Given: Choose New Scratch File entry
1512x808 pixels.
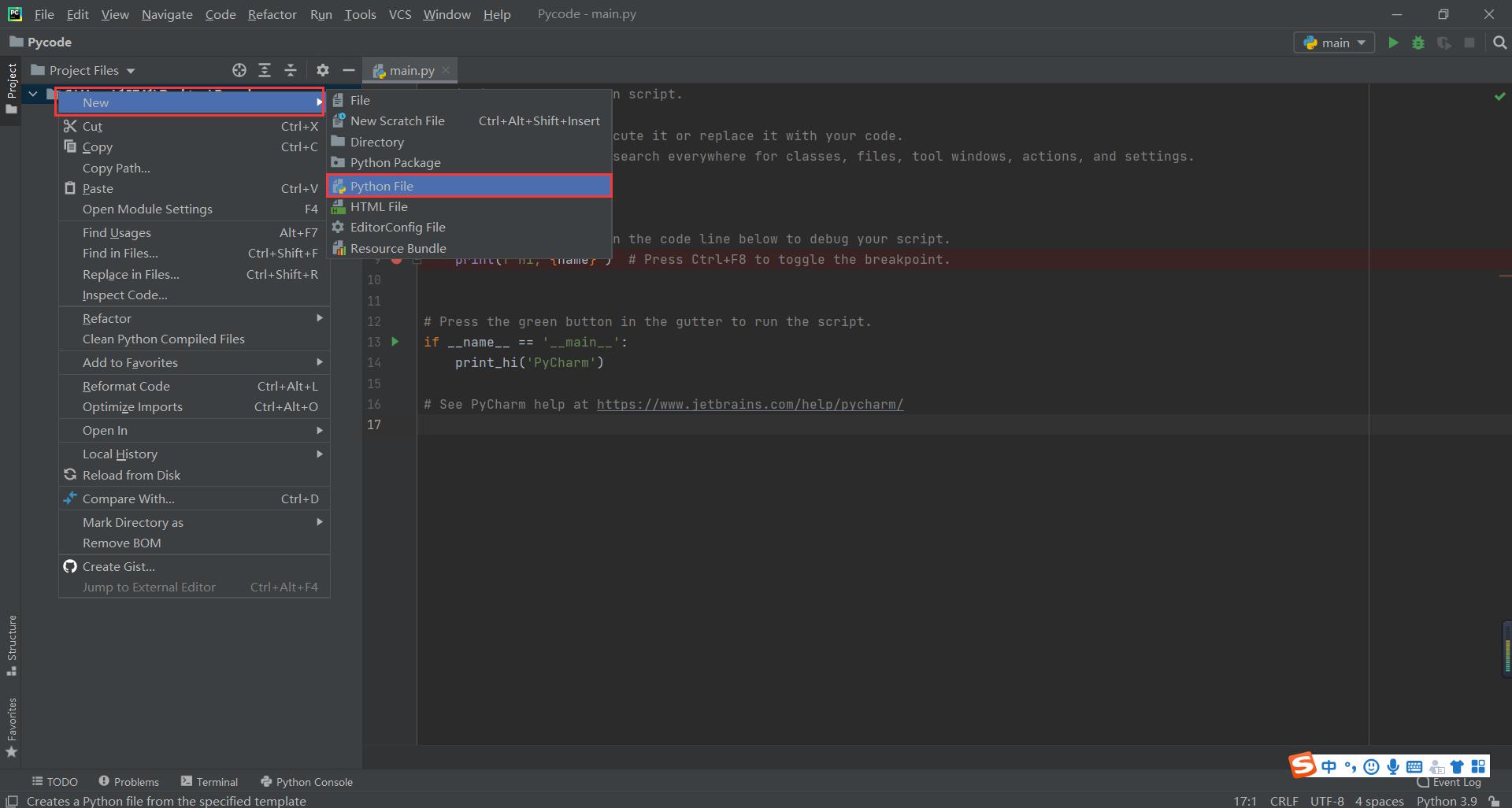Looking at the screenshot, I should tap(469, 120).
